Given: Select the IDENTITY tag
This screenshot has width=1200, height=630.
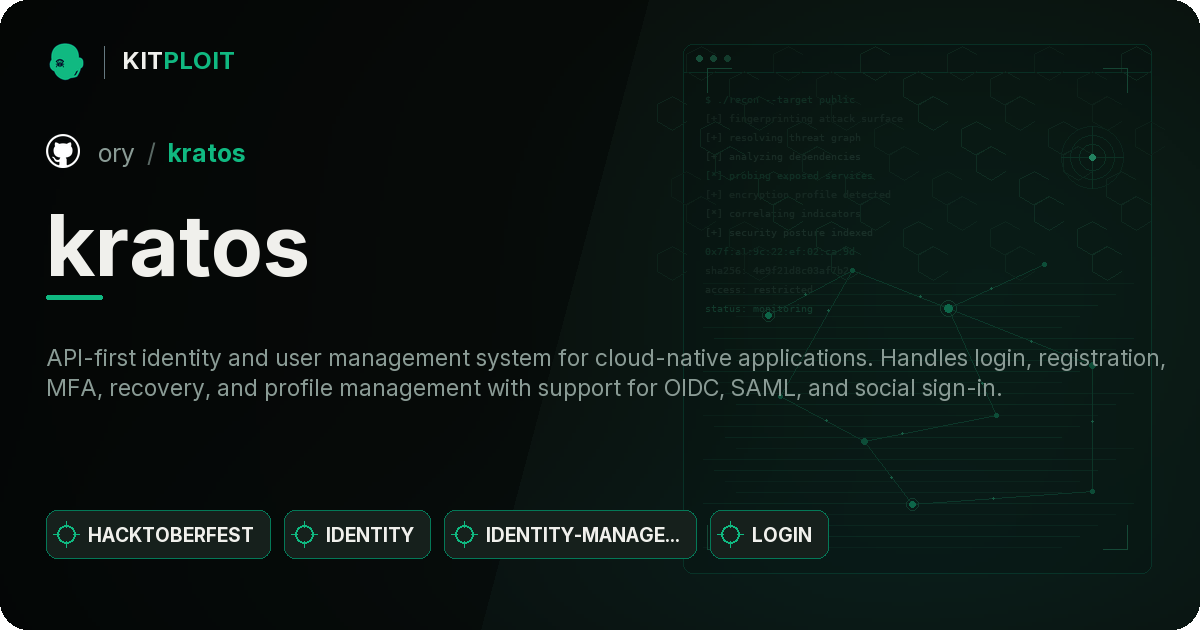Looking at the screenshot, I should click(x=357, y=534).
